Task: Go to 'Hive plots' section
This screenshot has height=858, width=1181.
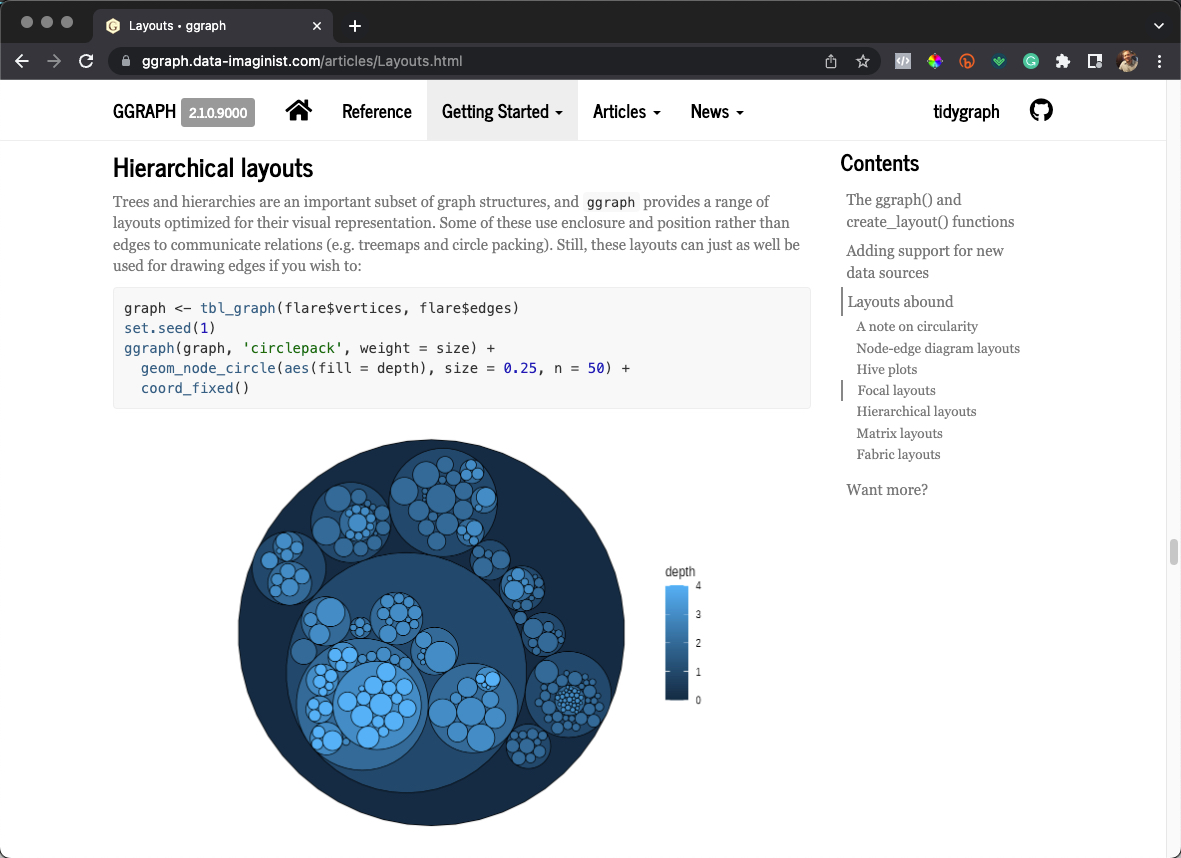Action: 887,369
